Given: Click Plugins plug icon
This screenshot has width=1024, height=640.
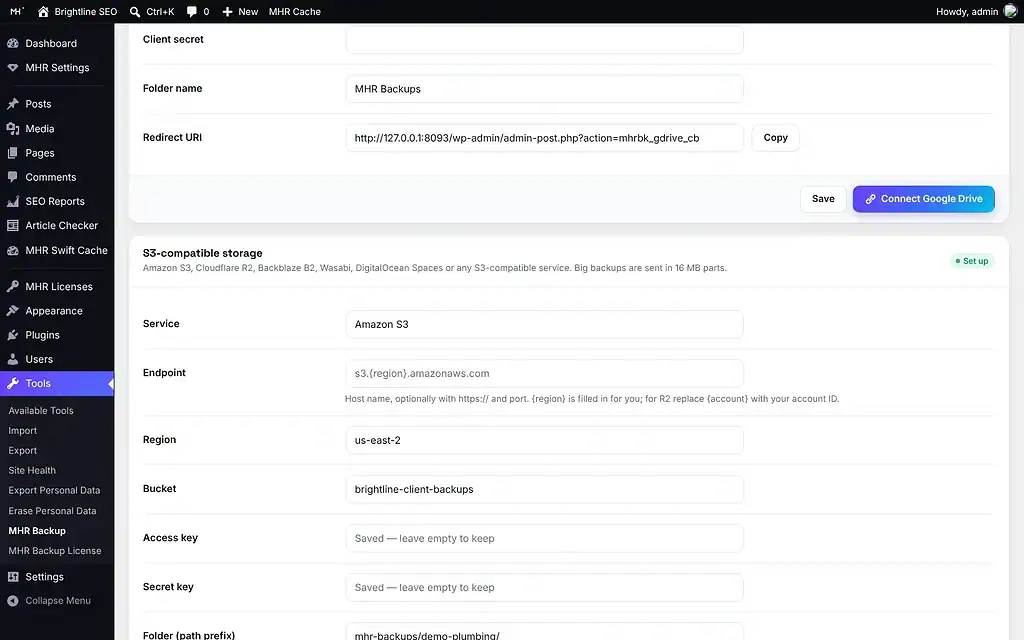Looking at the screenshot, I should tap(12, 335).
